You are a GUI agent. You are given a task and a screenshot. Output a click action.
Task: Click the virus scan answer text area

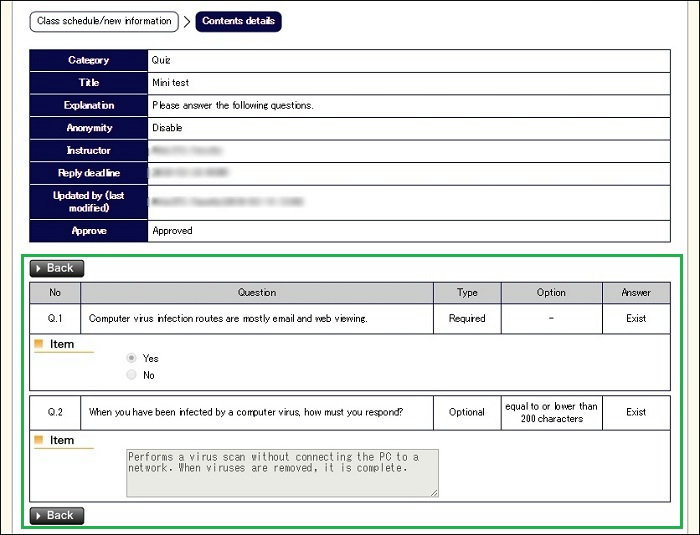click(282, 472)
